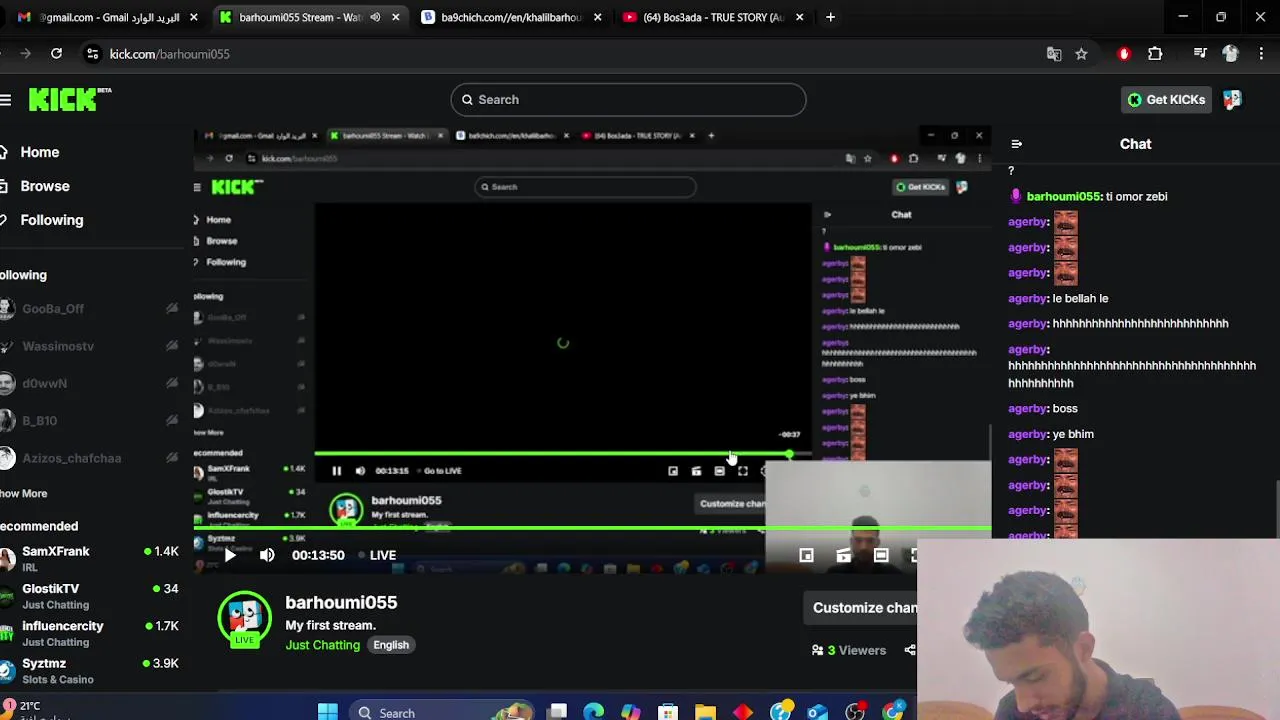The image size is (1280, 720).
Task: Open Home in the Kick sidebar
Action: [40, 152]
